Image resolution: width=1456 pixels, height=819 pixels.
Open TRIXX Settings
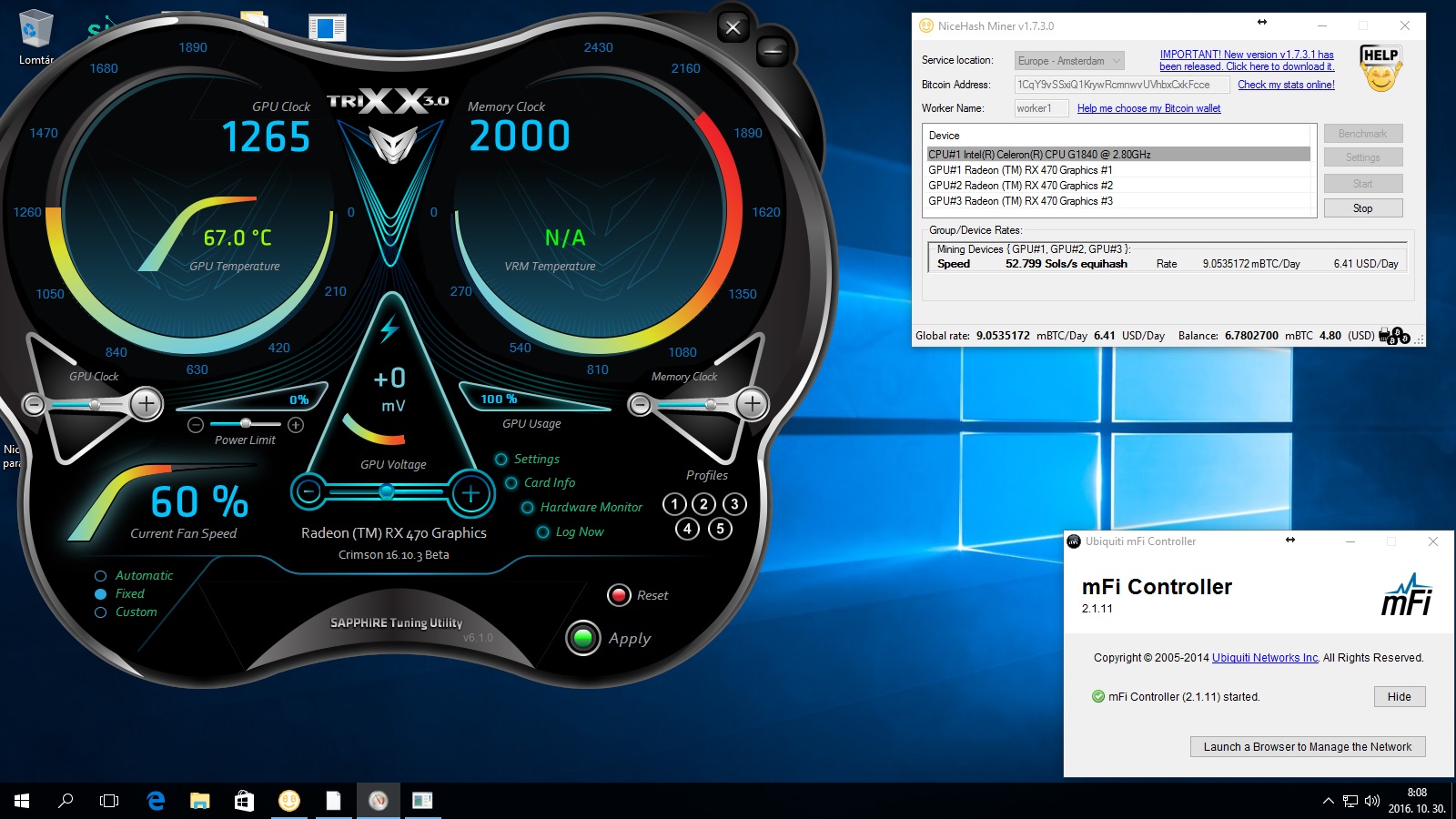528,460
